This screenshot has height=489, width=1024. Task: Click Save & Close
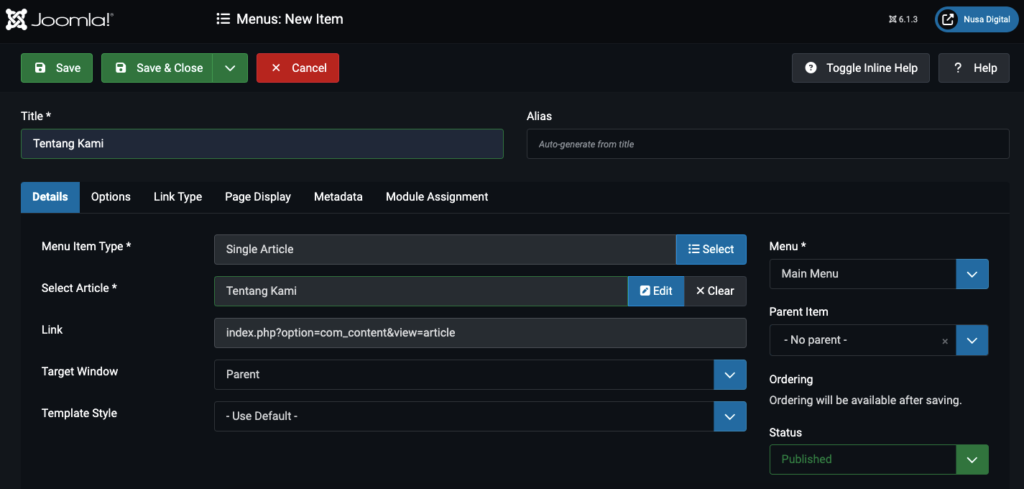(x=157, y=68)
